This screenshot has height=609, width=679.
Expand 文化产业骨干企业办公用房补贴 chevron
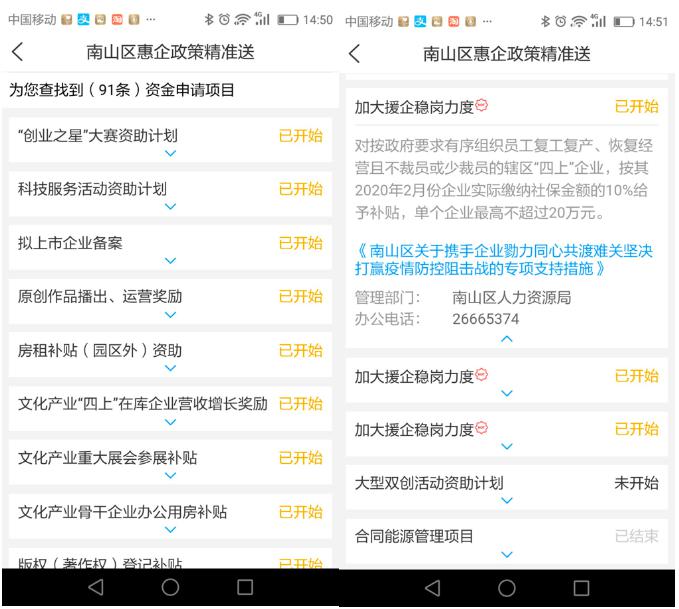[171, 529]
